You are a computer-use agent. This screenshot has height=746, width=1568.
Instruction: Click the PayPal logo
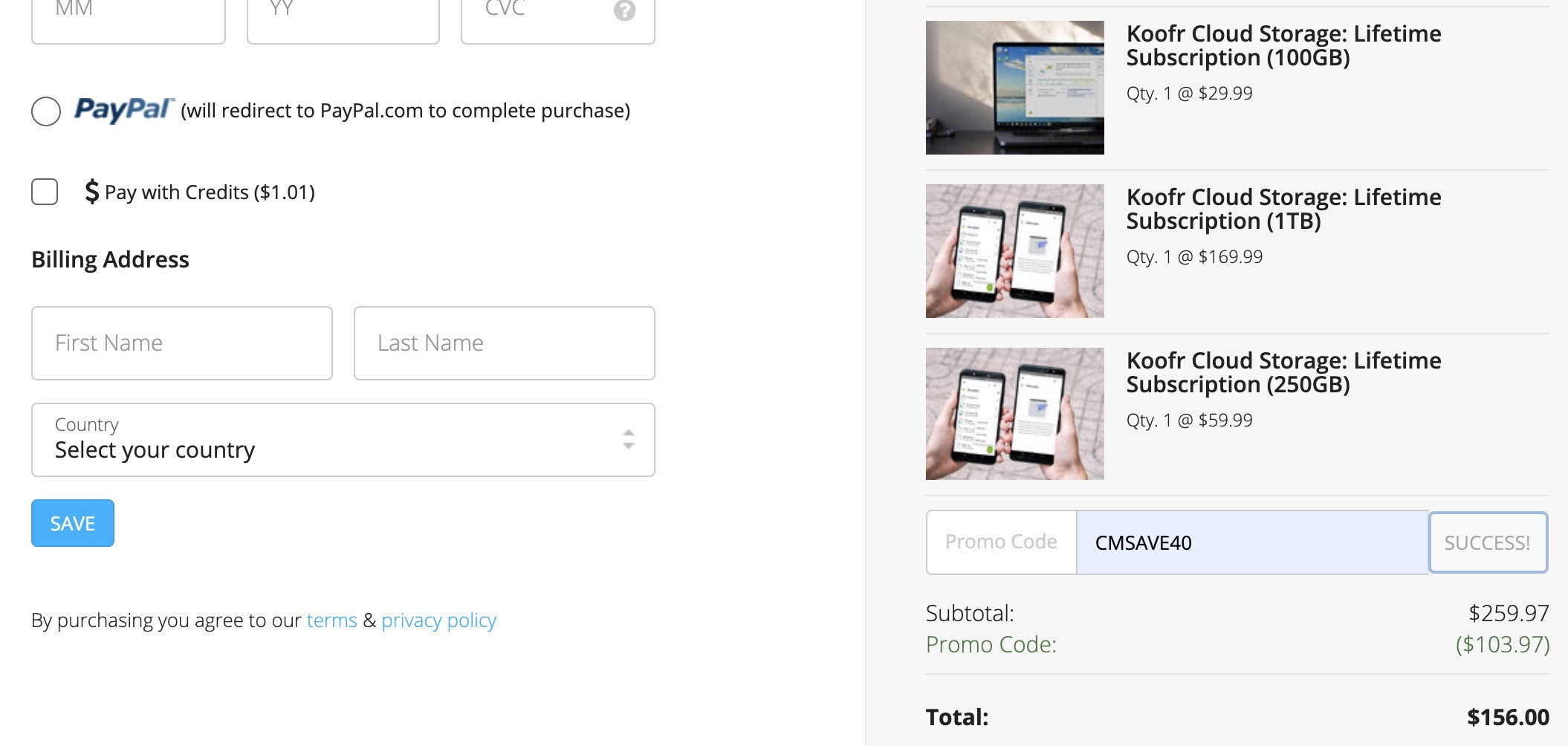[124, 110]
